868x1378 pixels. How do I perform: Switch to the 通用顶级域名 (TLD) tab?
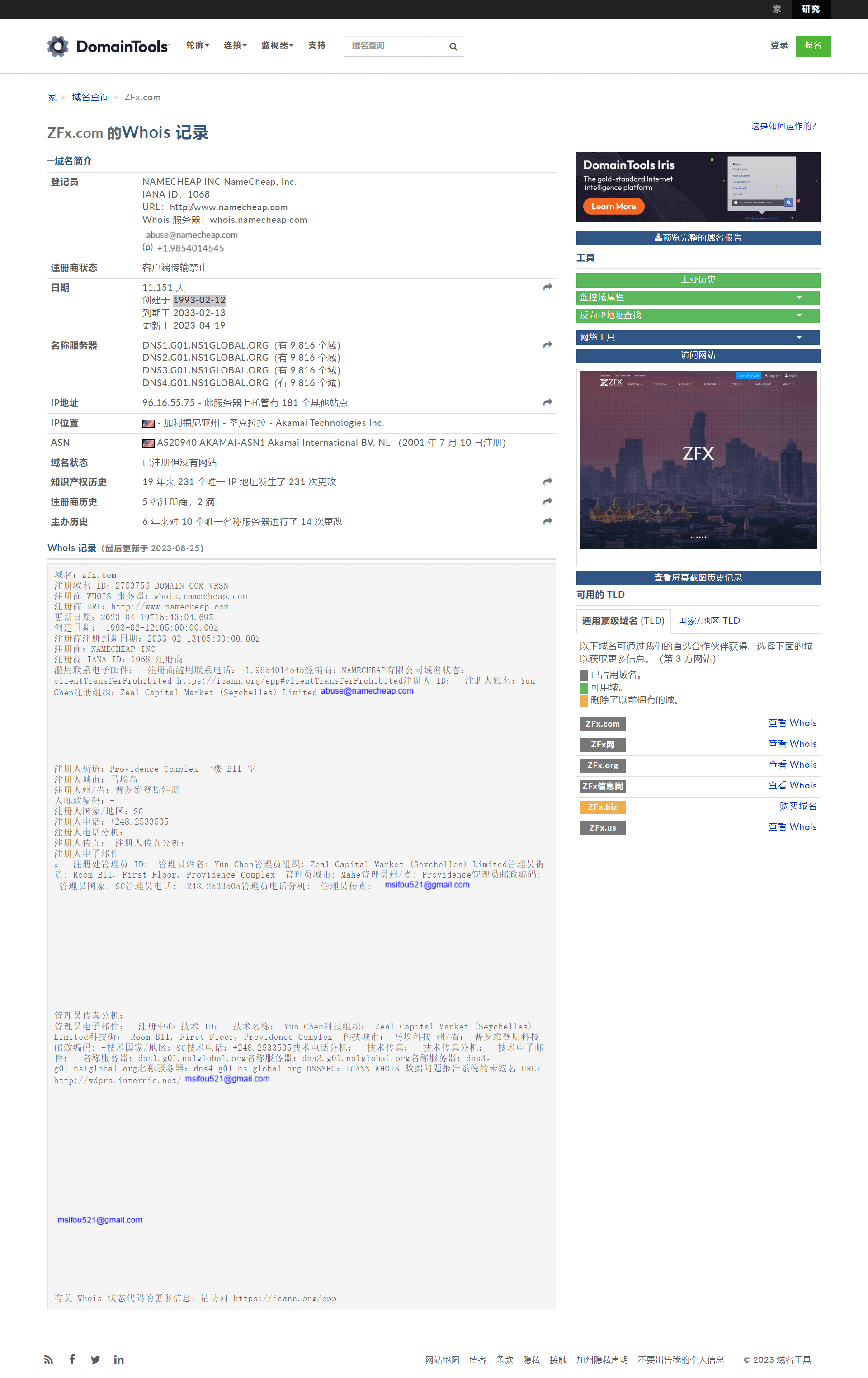click(x=623, y=621)
